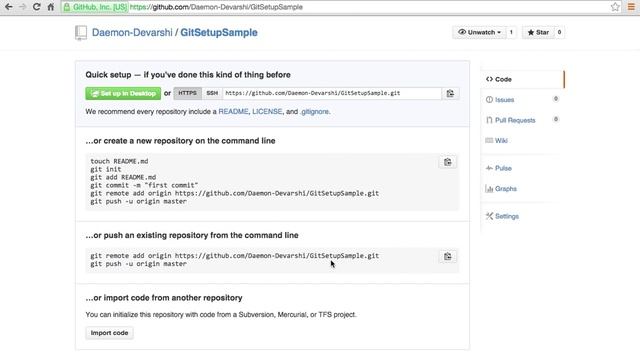
Task: Copy the clone URL to clipboard
Action: tap(450, 93)
